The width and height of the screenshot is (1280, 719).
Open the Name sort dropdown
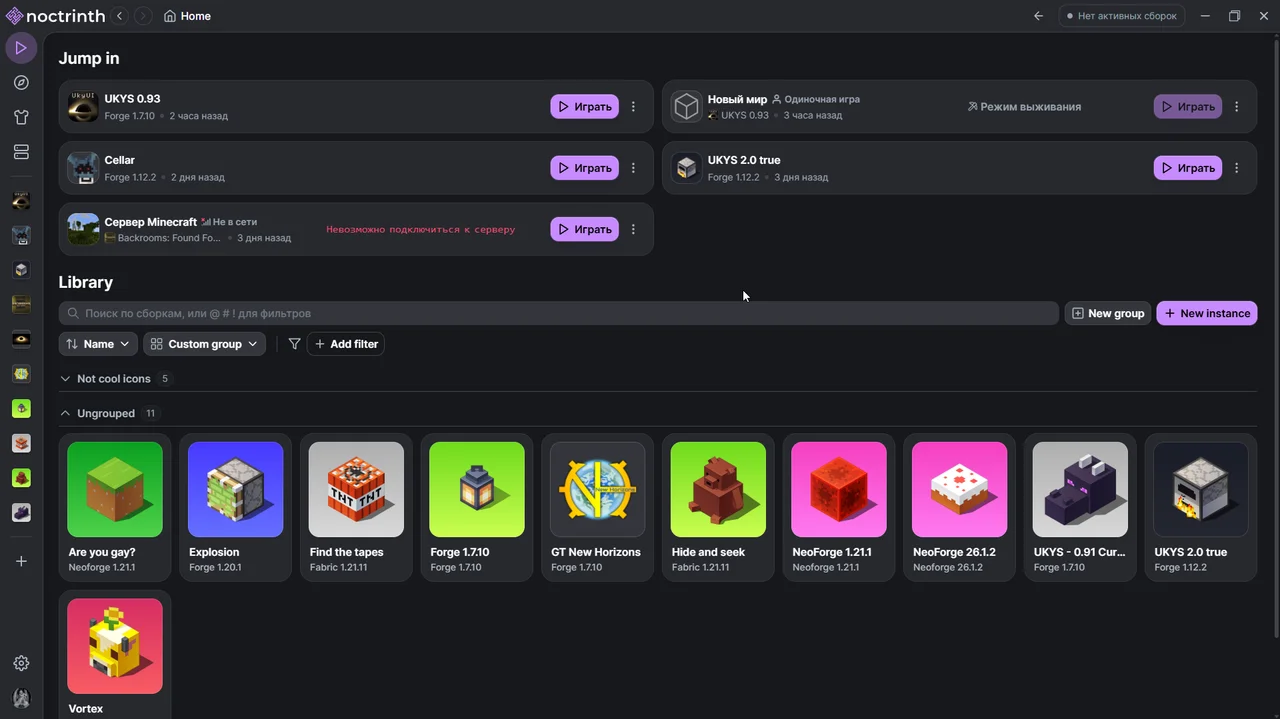(x=98, y=344)
